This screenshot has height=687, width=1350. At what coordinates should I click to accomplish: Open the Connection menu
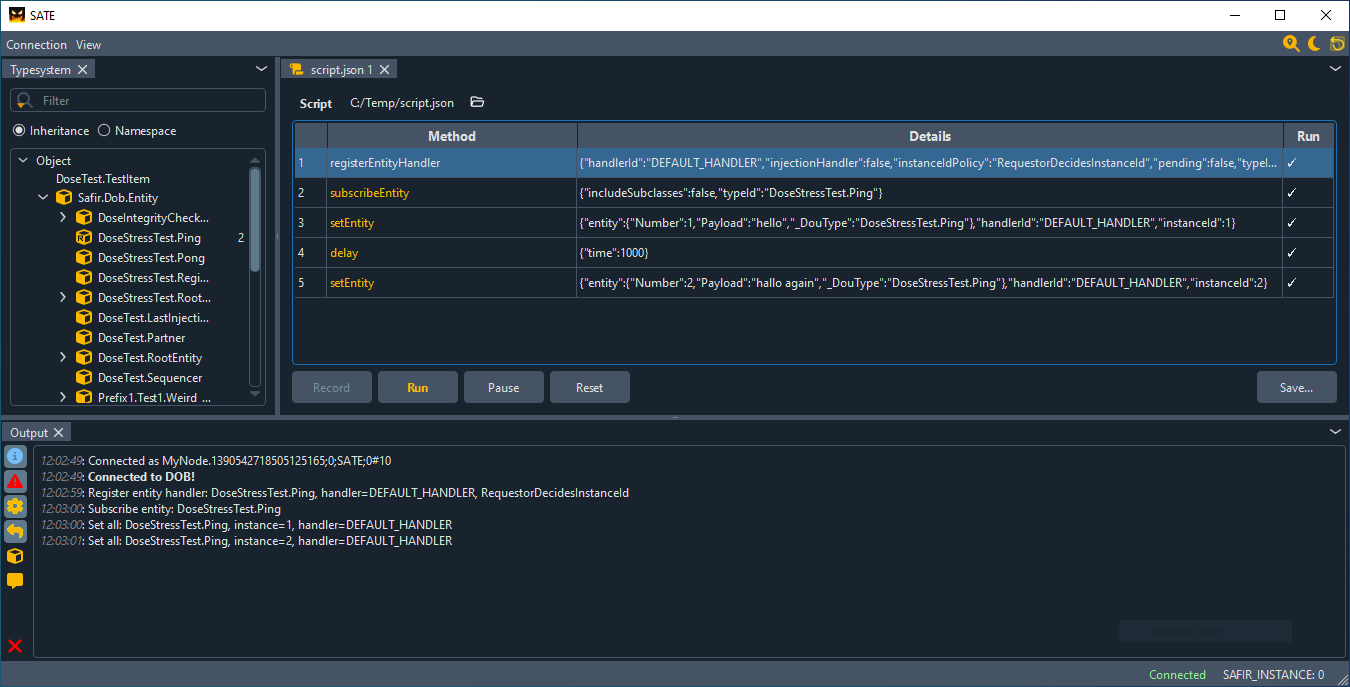(x=36, y=44)
